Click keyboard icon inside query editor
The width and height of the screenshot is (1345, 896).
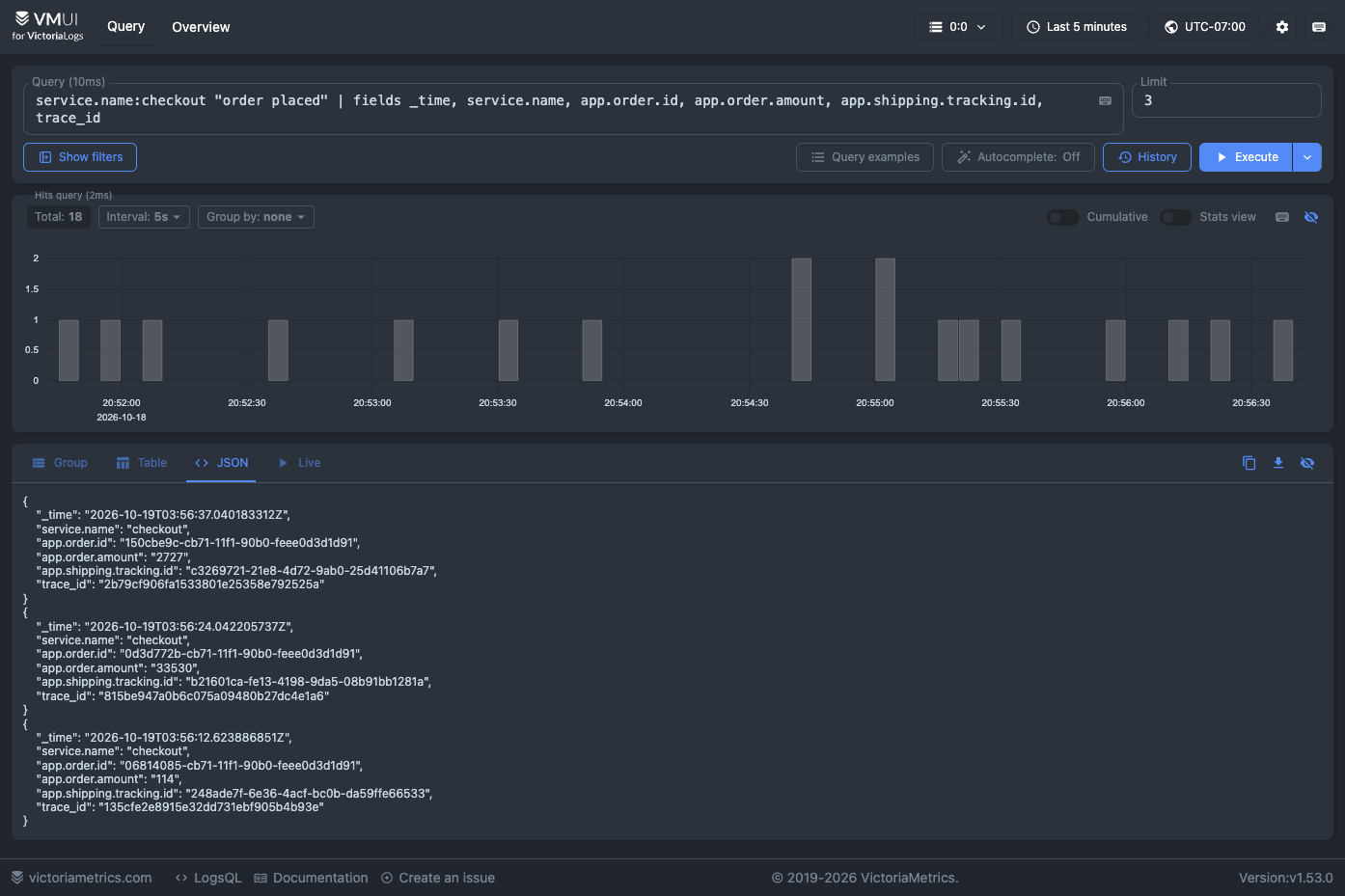[x=1105, y=100]
